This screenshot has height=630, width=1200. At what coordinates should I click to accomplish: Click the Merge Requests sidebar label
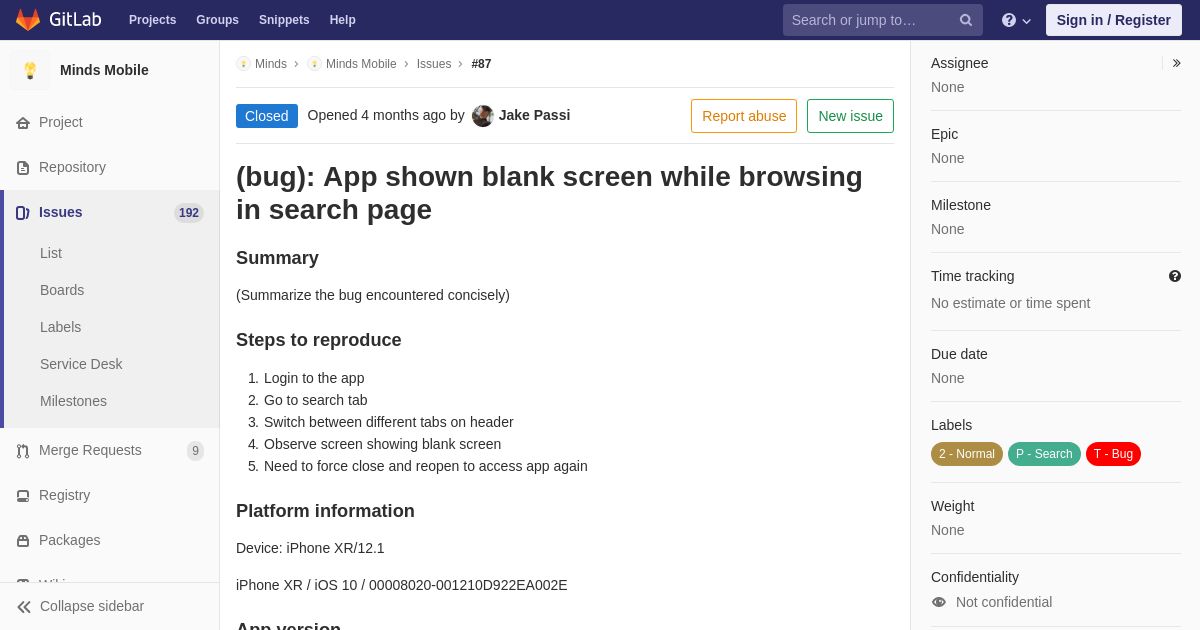tap(90, 450)
